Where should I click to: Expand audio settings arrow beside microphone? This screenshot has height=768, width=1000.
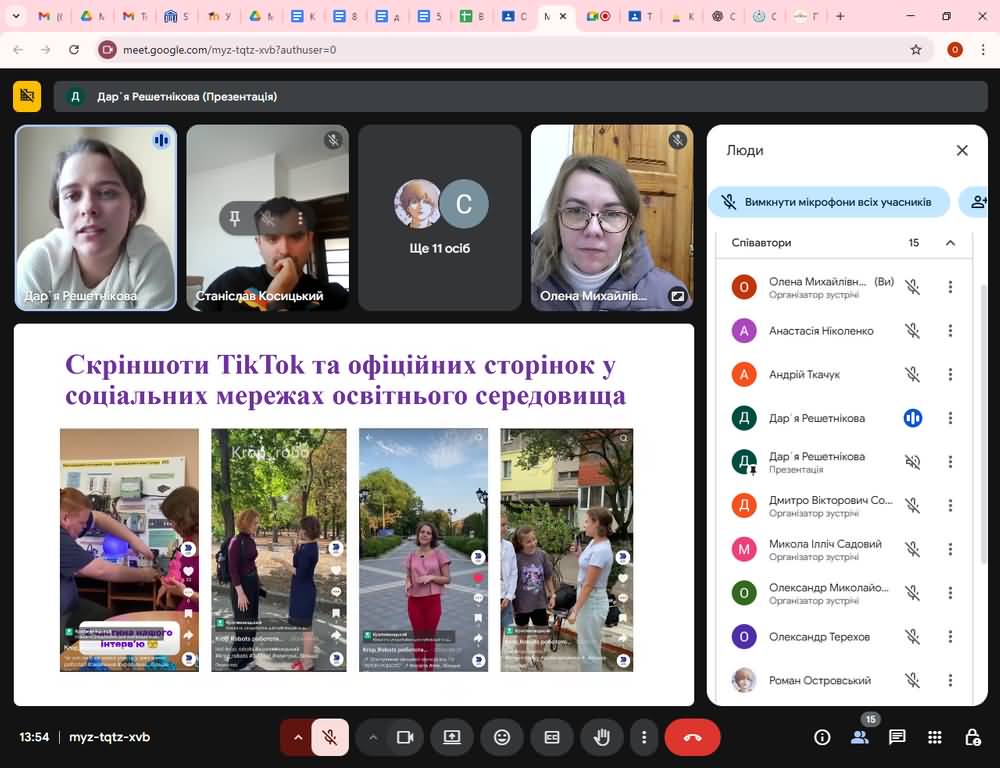297,737
